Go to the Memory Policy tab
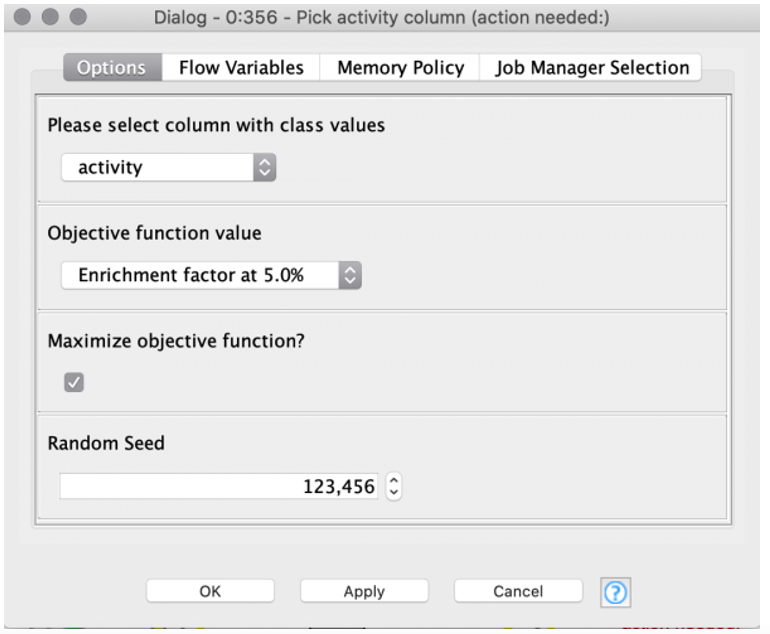 point(400,68)
